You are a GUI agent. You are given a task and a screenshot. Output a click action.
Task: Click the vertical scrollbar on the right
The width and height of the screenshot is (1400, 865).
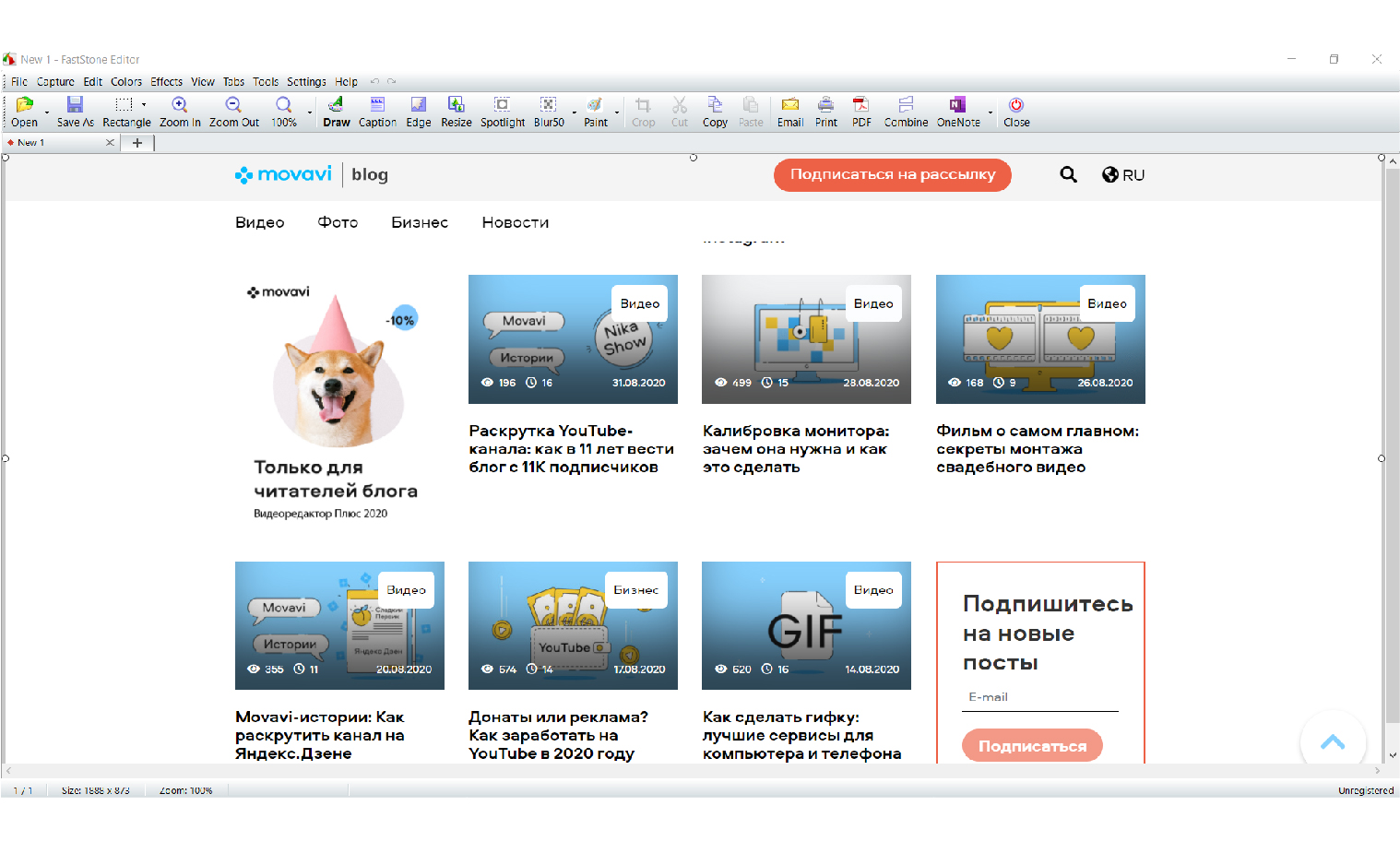(x=1392, y=443)
